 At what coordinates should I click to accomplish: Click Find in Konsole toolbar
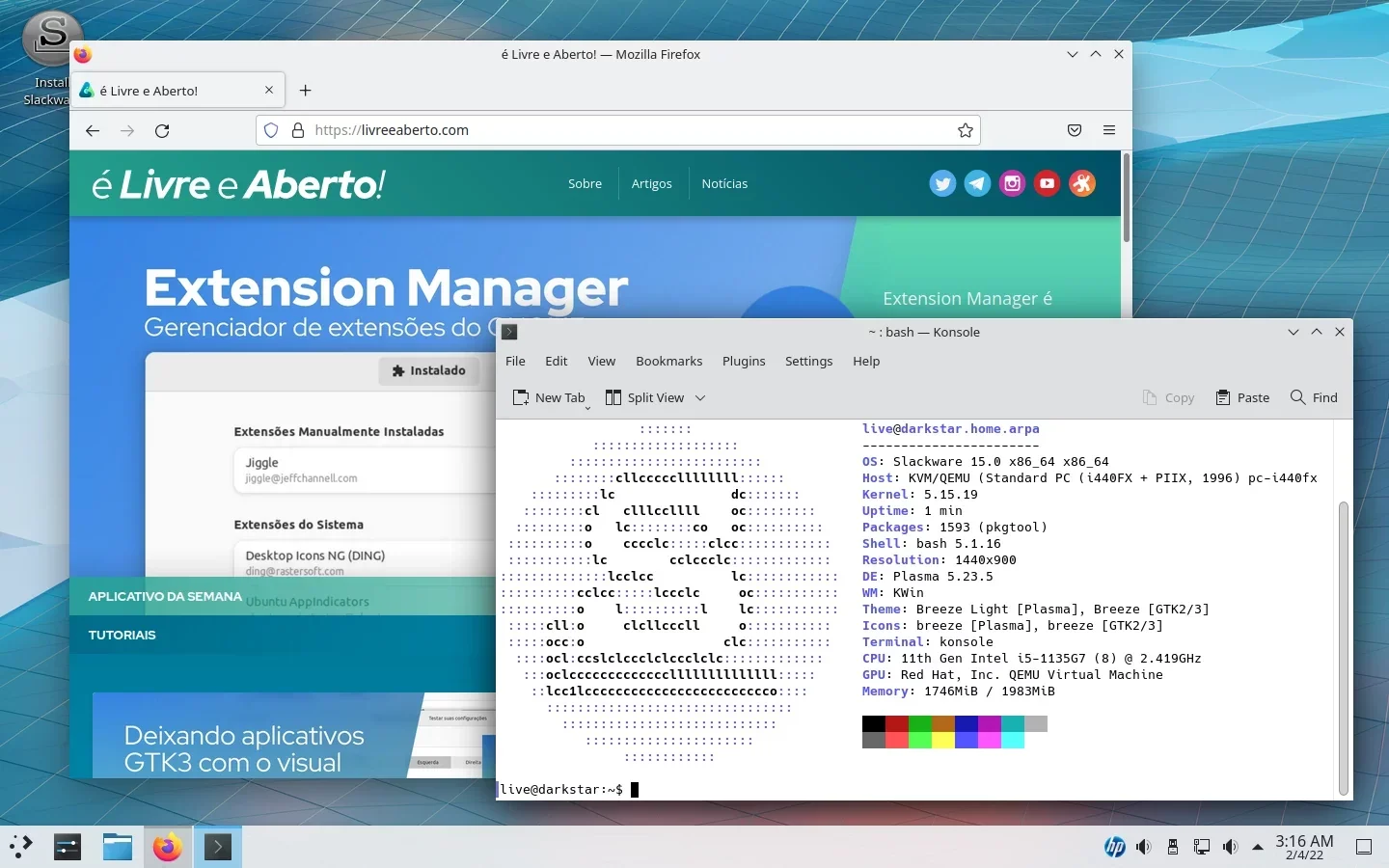click(x=1314, y=397)
